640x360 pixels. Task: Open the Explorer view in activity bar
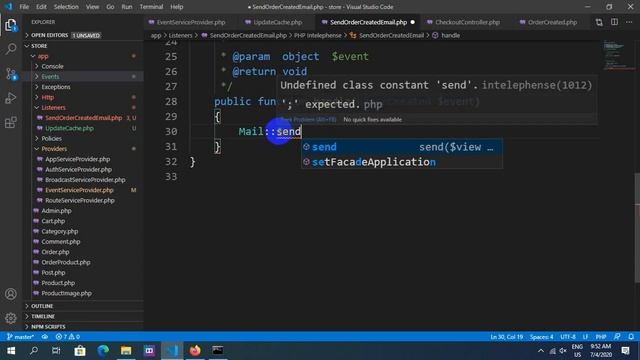pos(11,25)
